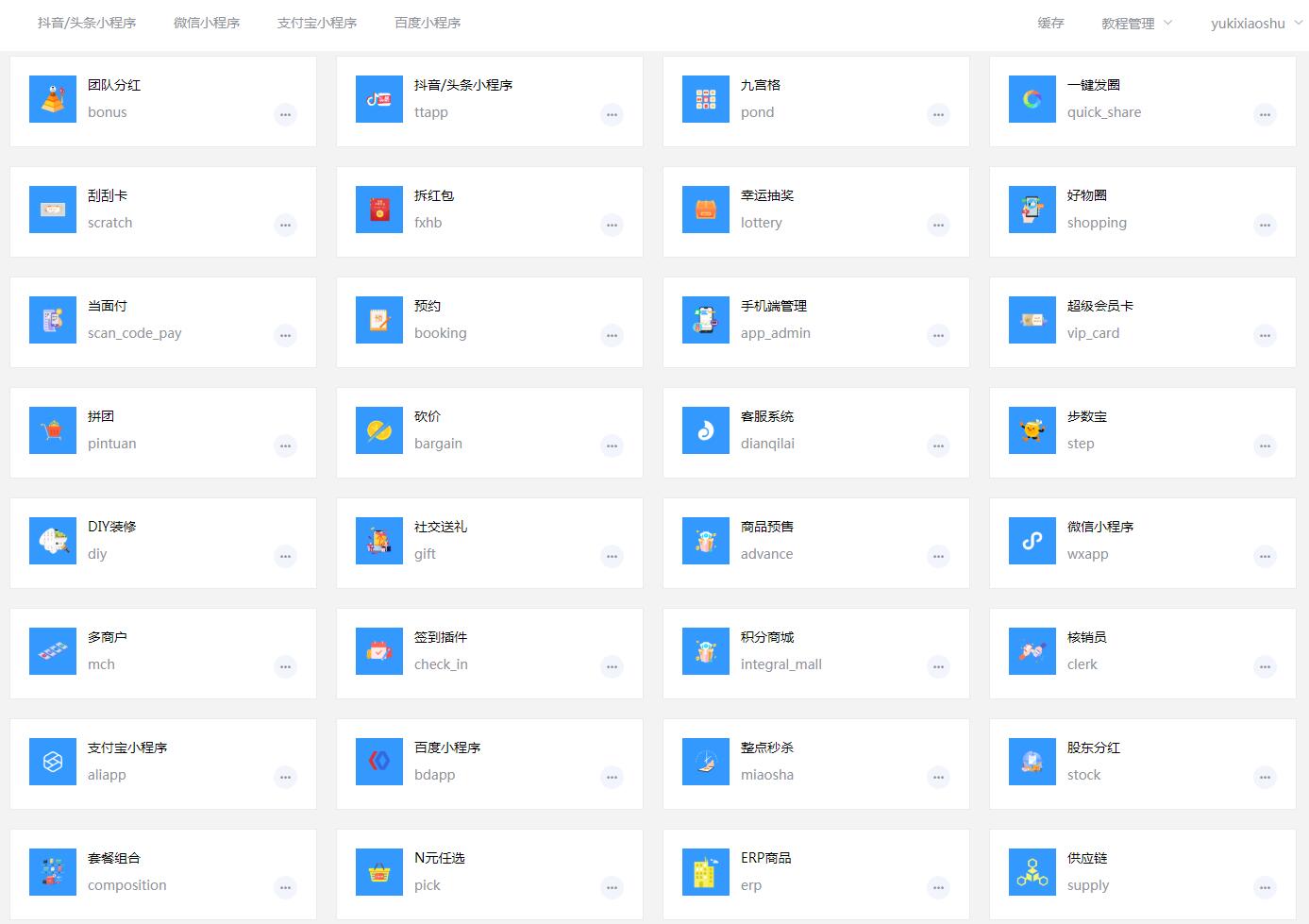
Task: Click the 团队分红 bonus plugin icon
Action: pyautogui.click(x=53, y=99)
